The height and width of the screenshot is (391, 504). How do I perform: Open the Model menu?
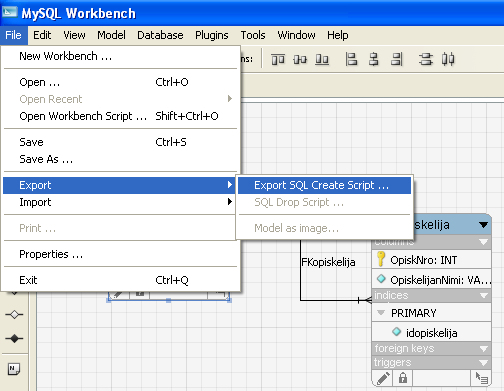(x=111, y=35)
